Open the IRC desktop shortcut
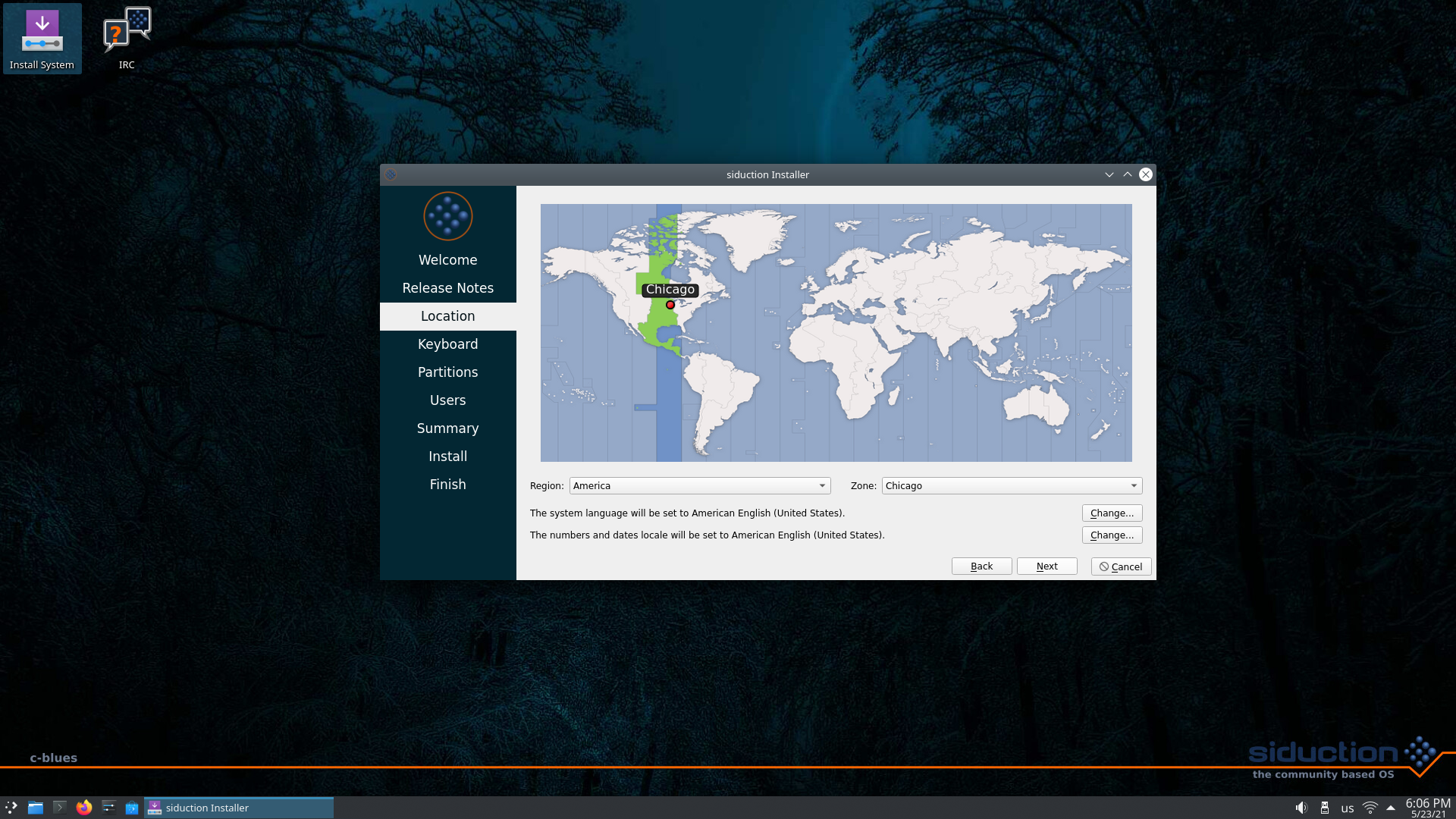The image size is (1456, 819). (x=127, y=39)
